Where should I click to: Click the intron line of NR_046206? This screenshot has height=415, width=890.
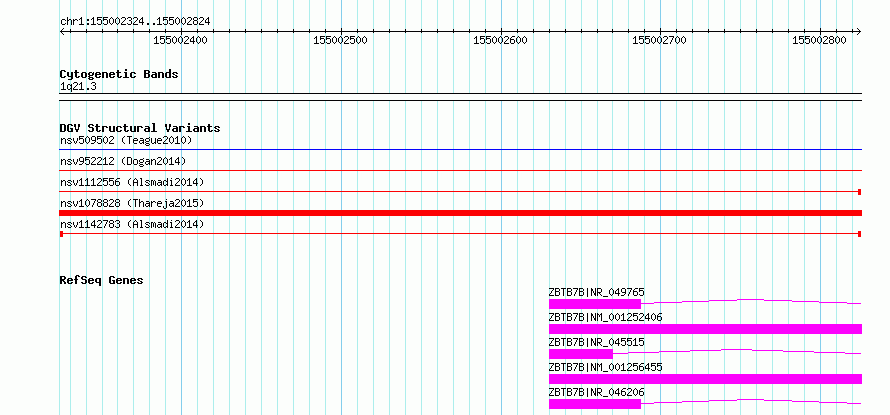coord(751,401)
